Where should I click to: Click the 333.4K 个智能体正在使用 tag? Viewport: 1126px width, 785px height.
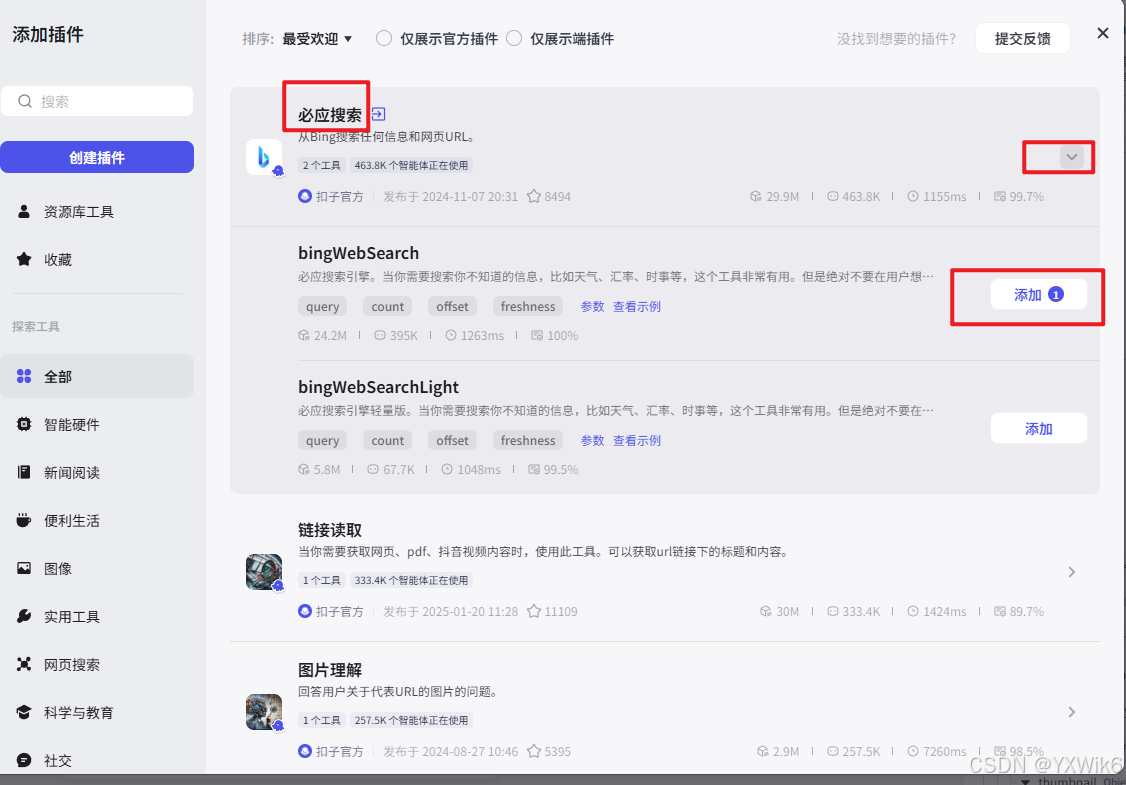[411, 580]
